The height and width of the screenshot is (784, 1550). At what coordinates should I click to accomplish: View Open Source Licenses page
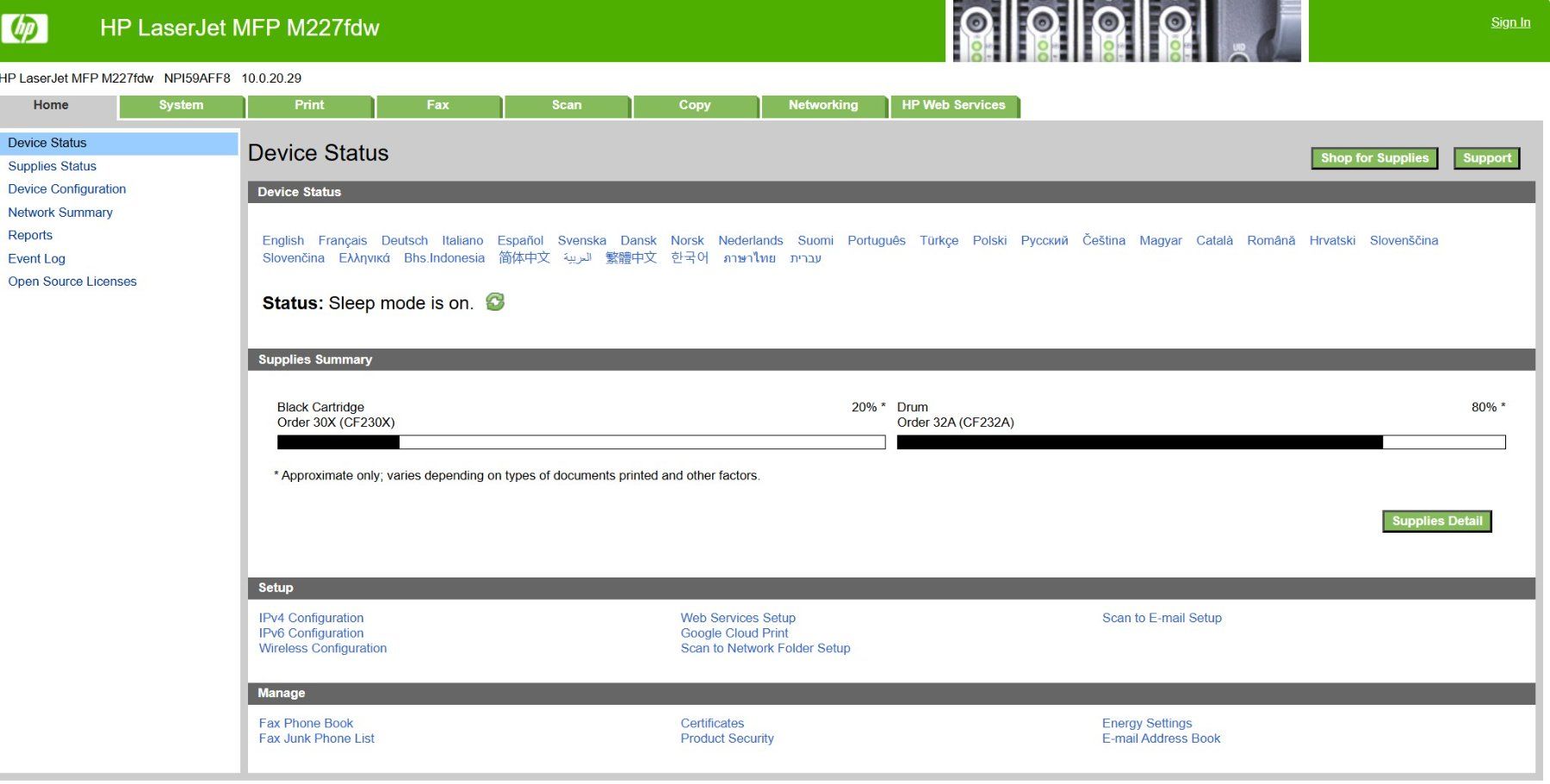72,281
